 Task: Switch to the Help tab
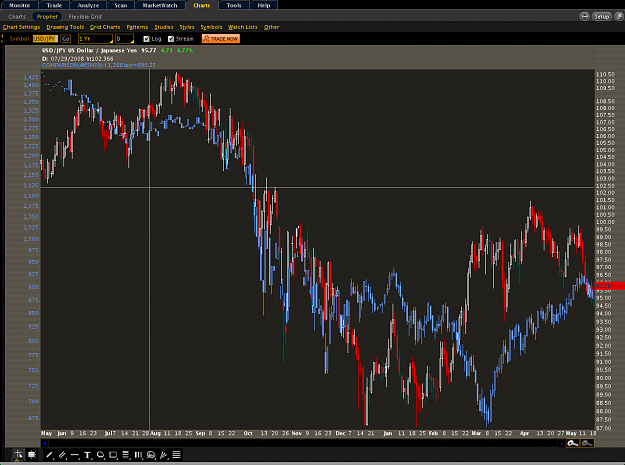(263, 5)
